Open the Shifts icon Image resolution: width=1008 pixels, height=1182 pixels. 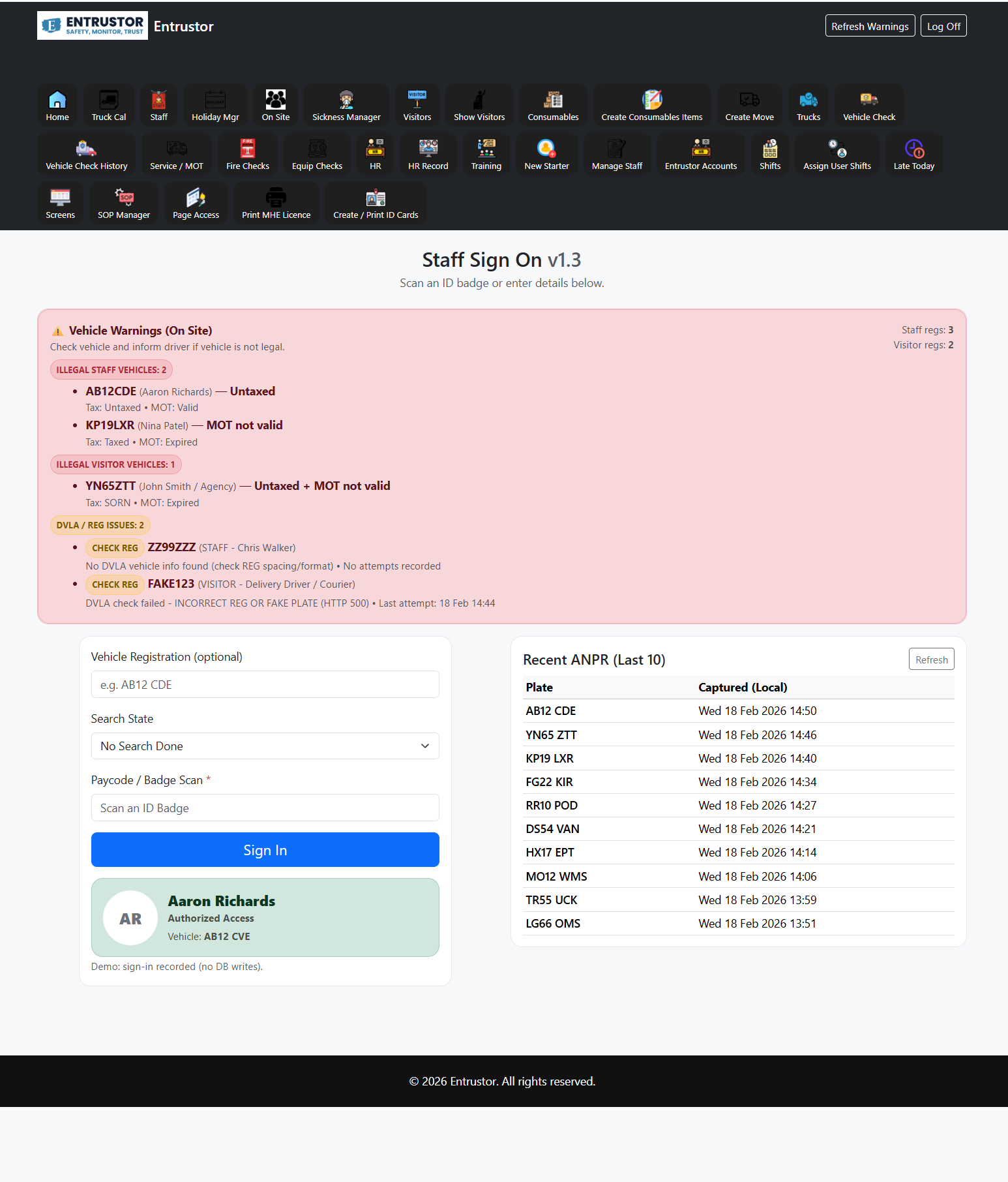point(770,154)
